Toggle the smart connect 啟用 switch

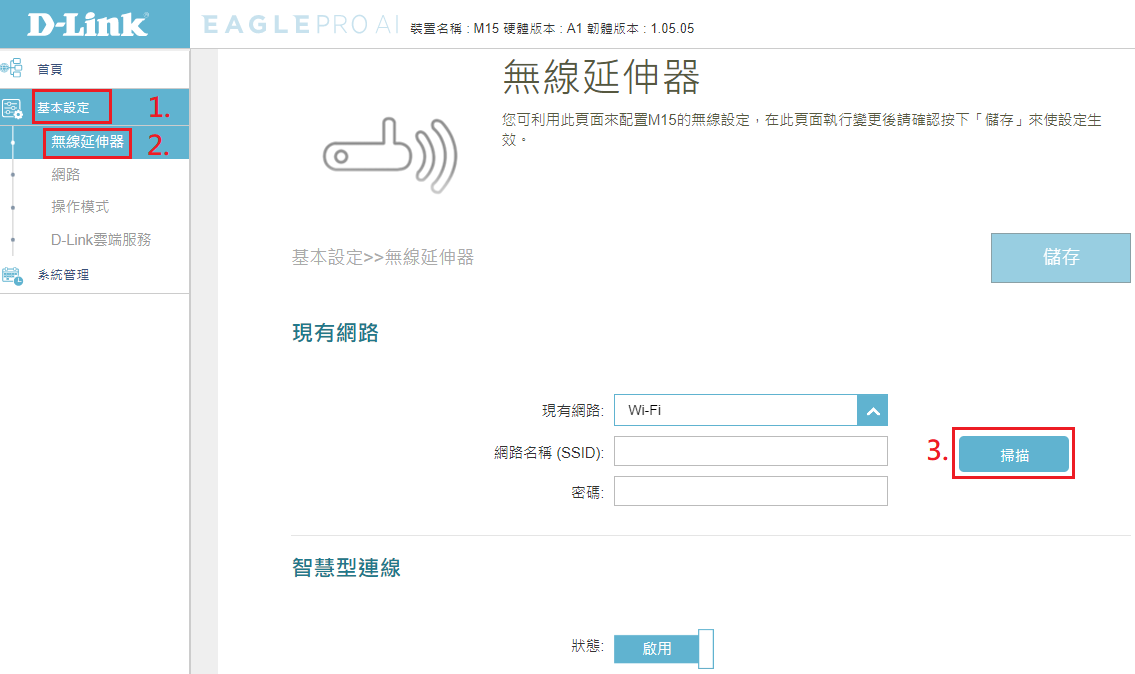(x=663, y=648)
